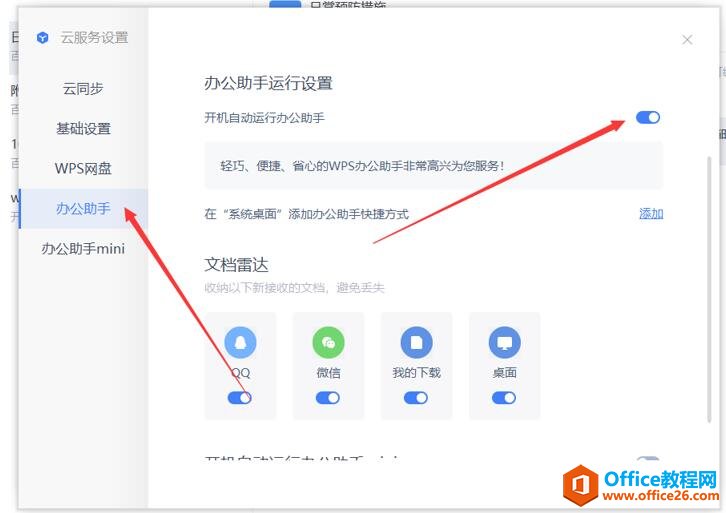Disable the QQ document radar switch
Screen dimensions: 726x513
tap(240, 398)
